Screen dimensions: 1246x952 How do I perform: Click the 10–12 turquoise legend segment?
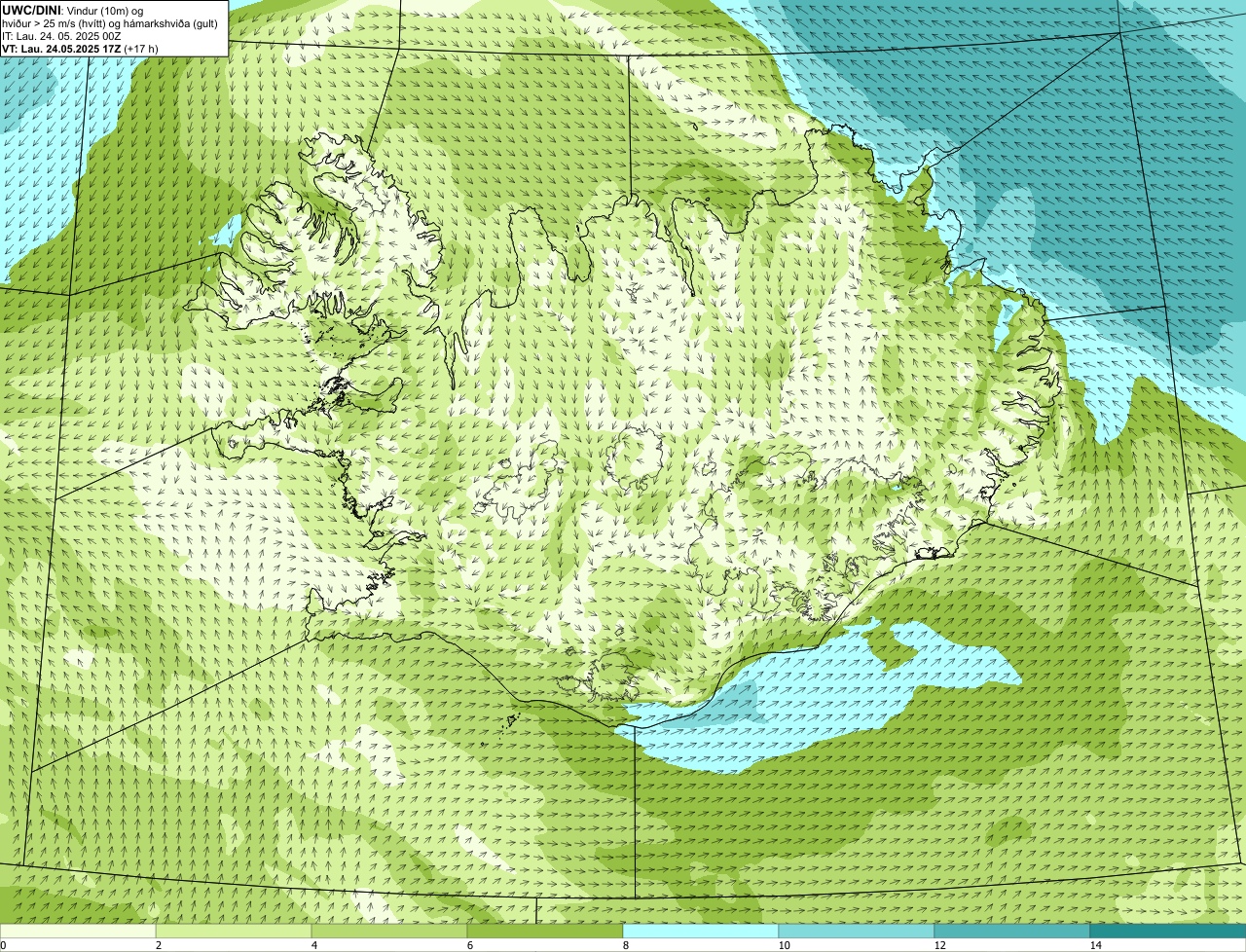[857, 931]
